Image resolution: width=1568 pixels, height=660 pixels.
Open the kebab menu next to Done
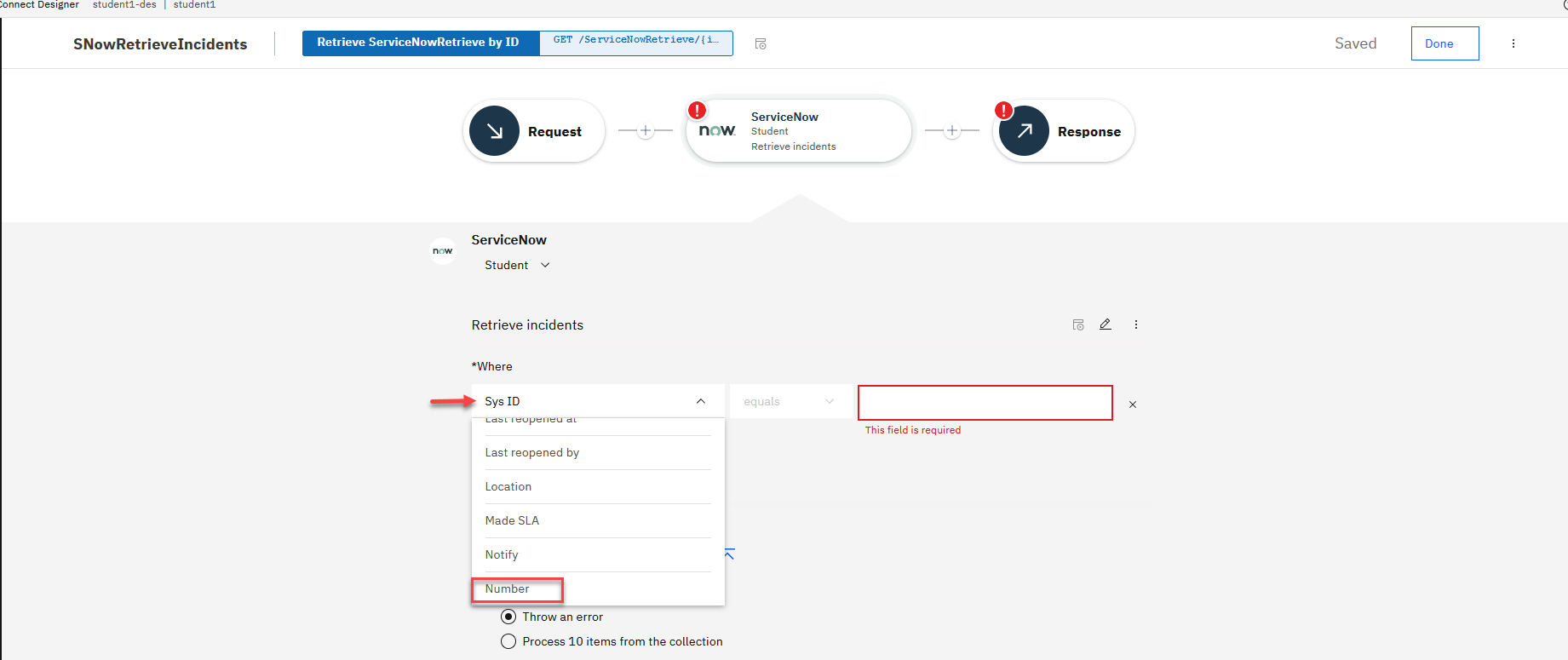(1513, 43)
